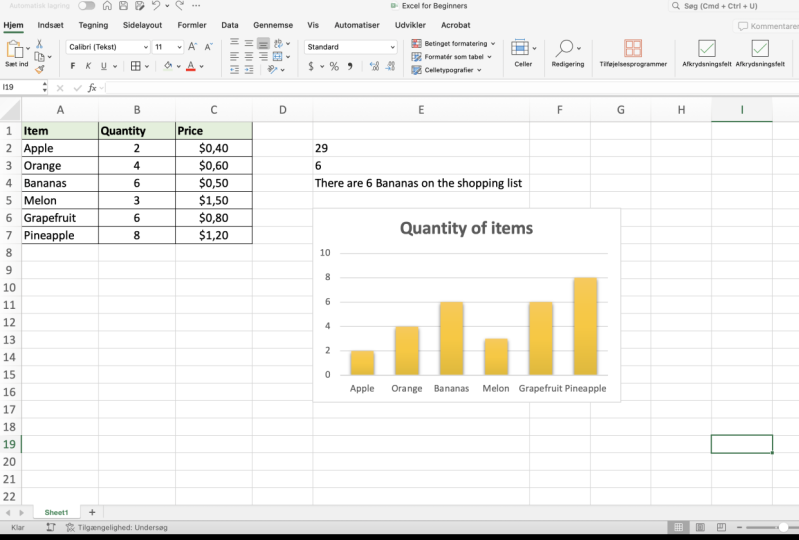Toggle italic K formatting
Image resolution: width=799 pixels, height=540 pixels.
coord(88,66)
